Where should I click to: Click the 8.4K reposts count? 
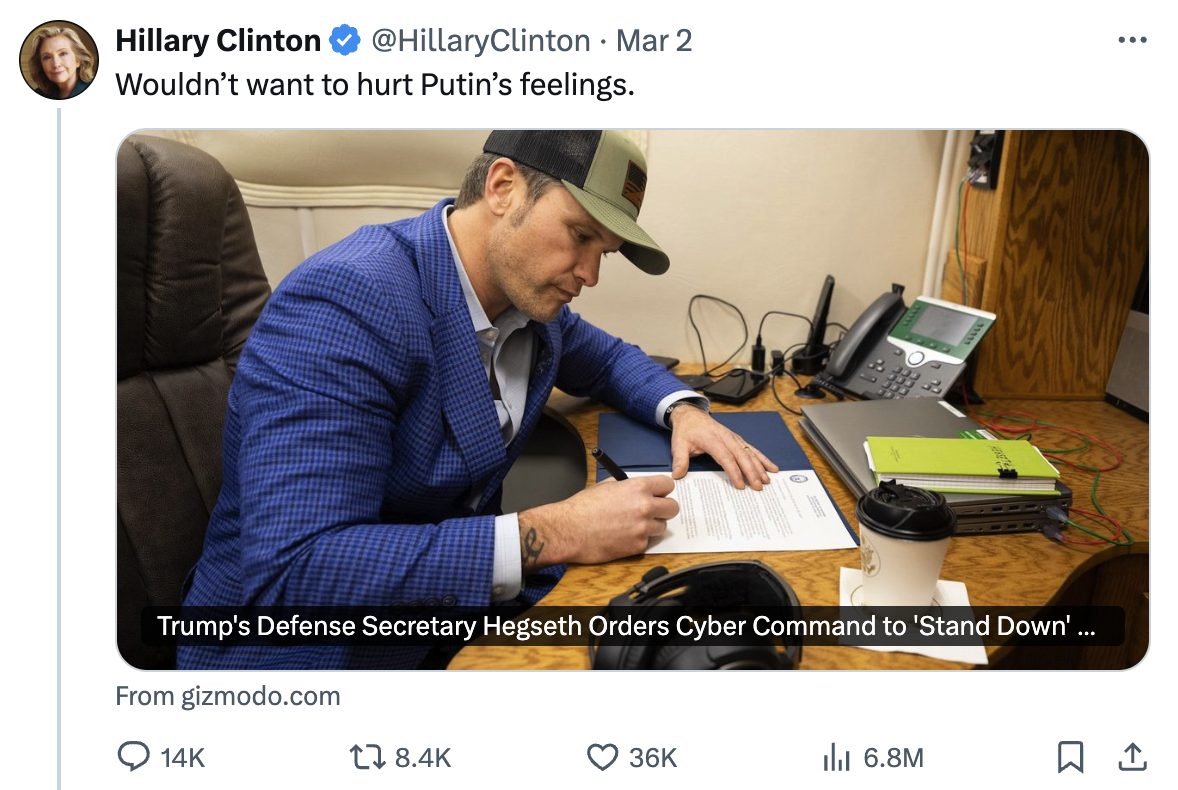click(x=423, y=759)
